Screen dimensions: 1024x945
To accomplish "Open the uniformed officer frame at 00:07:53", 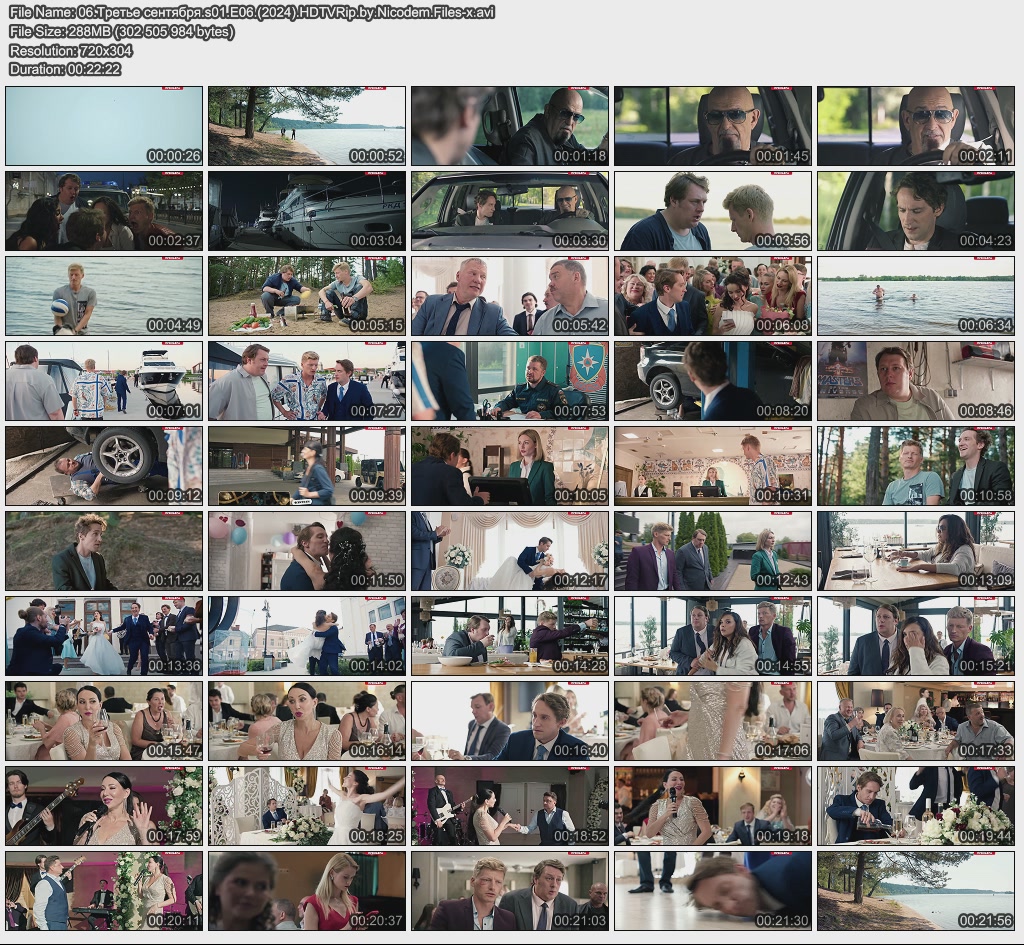I will coord(510,381).
